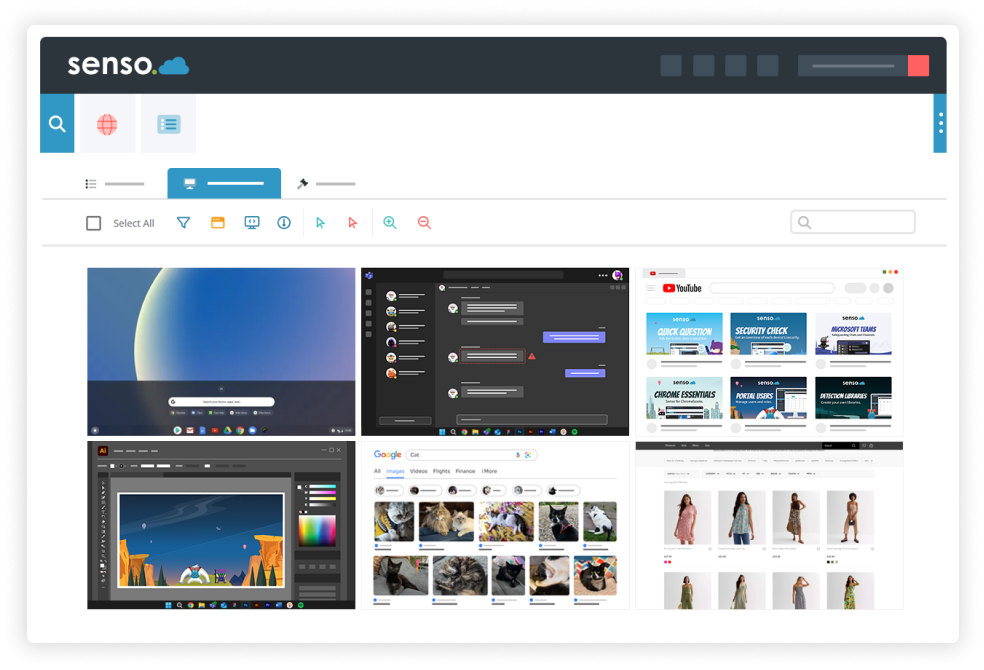
Task: Select the red cursor control tool
Action: 352,222
